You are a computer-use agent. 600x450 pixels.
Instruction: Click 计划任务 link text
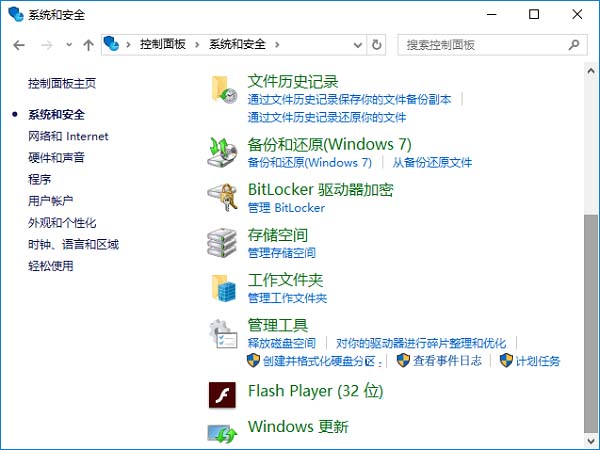538,360
